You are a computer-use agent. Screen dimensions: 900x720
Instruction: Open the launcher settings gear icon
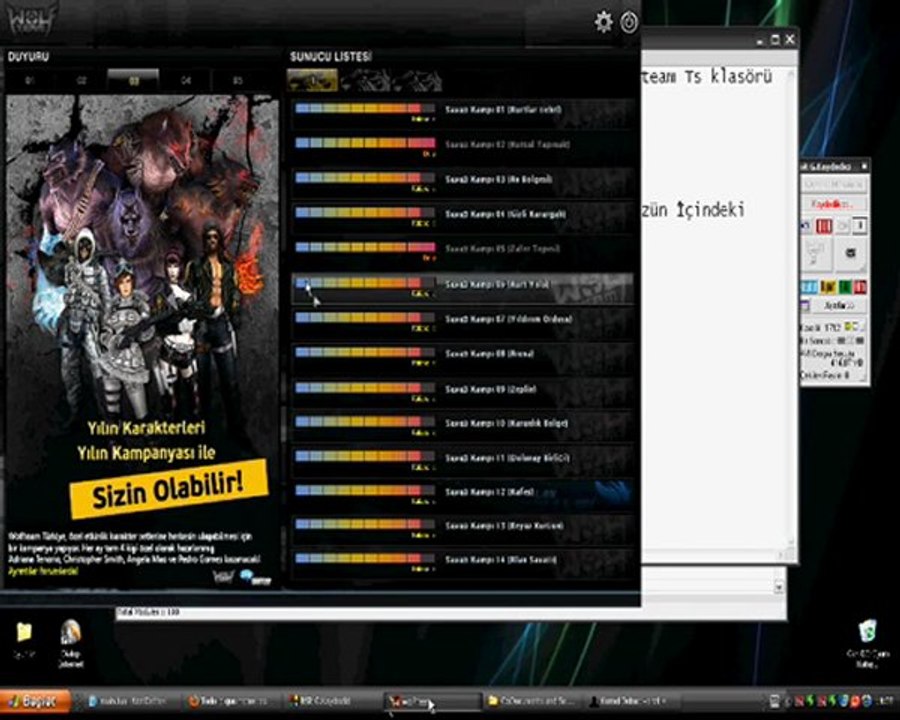point(603,22)
